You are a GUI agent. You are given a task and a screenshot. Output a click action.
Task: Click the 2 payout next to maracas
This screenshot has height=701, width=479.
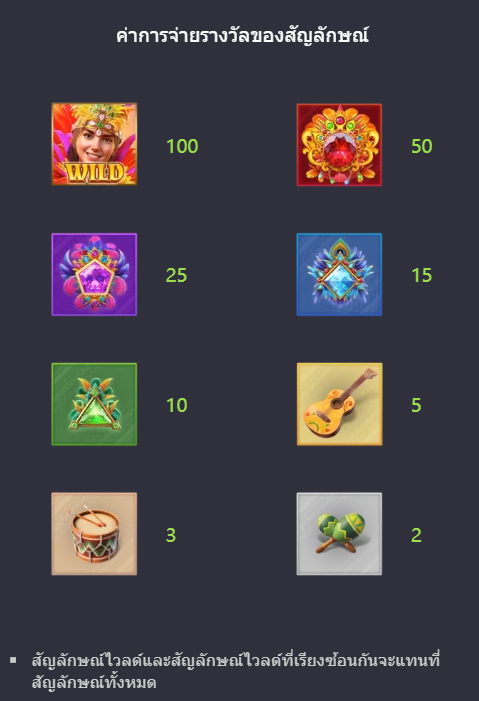pyautogui.click(x=416, y=535)
